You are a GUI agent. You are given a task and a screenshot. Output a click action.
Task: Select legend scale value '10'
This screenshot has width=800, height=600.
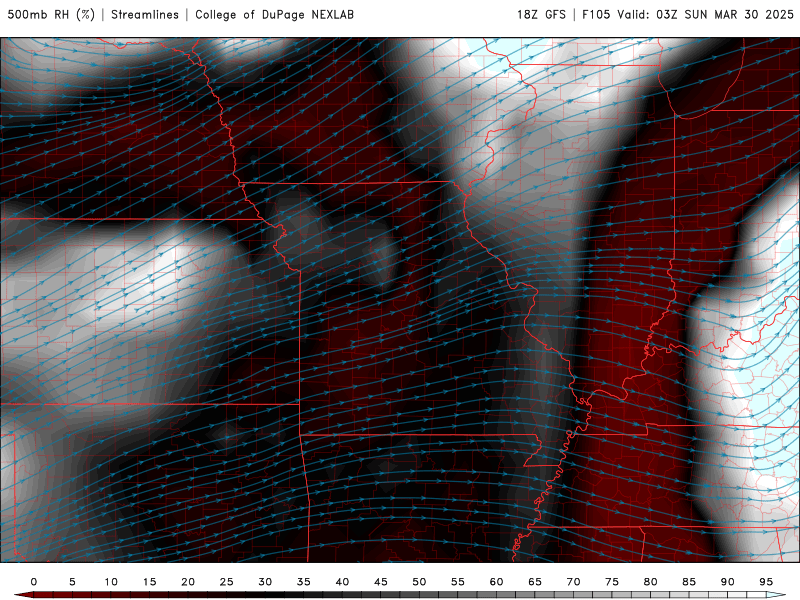pyautogui.click(x=111, y=582)
